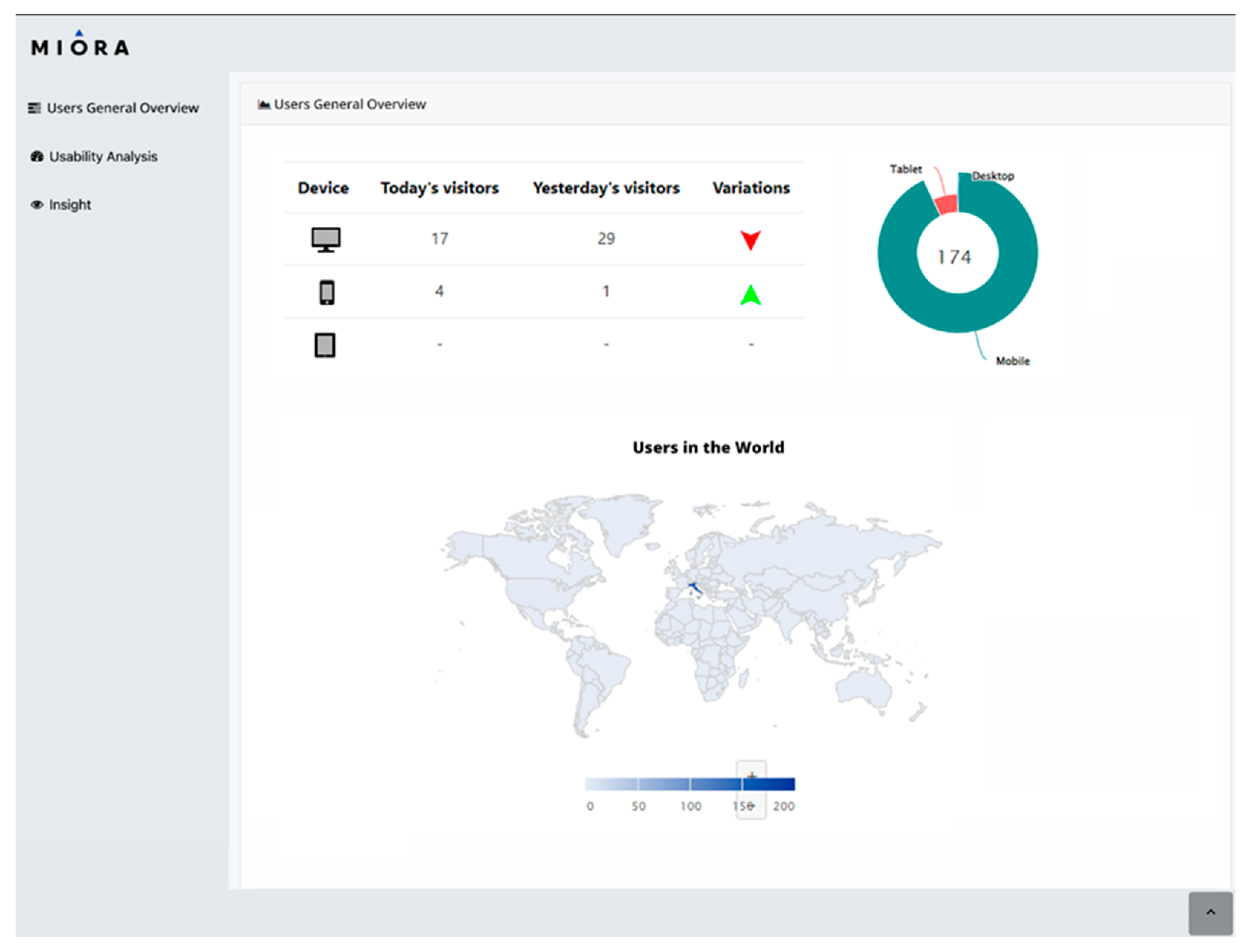Go to the Insight section

click(x=70, y=205)
